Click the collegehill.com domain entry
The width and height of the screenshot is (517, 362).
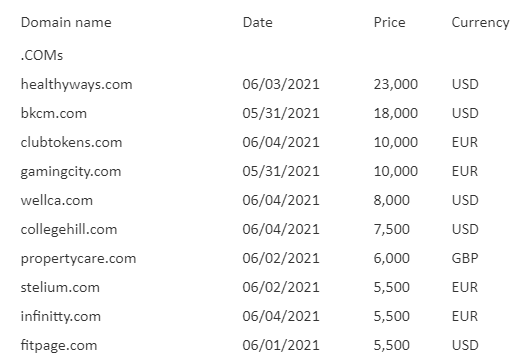pos(69,230)
